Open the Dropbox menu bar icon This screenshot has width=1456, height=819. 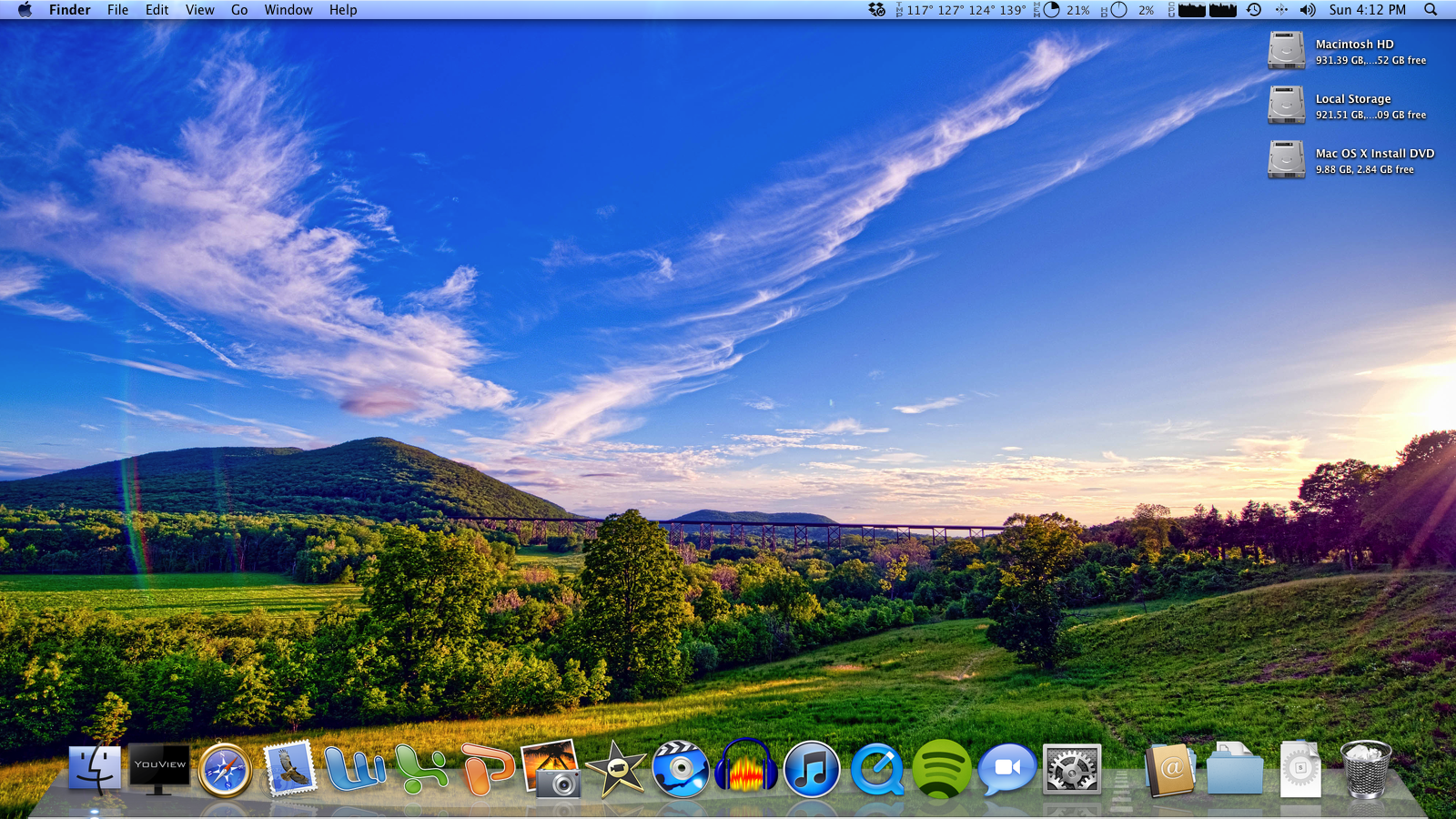click(x=876, y=10)
